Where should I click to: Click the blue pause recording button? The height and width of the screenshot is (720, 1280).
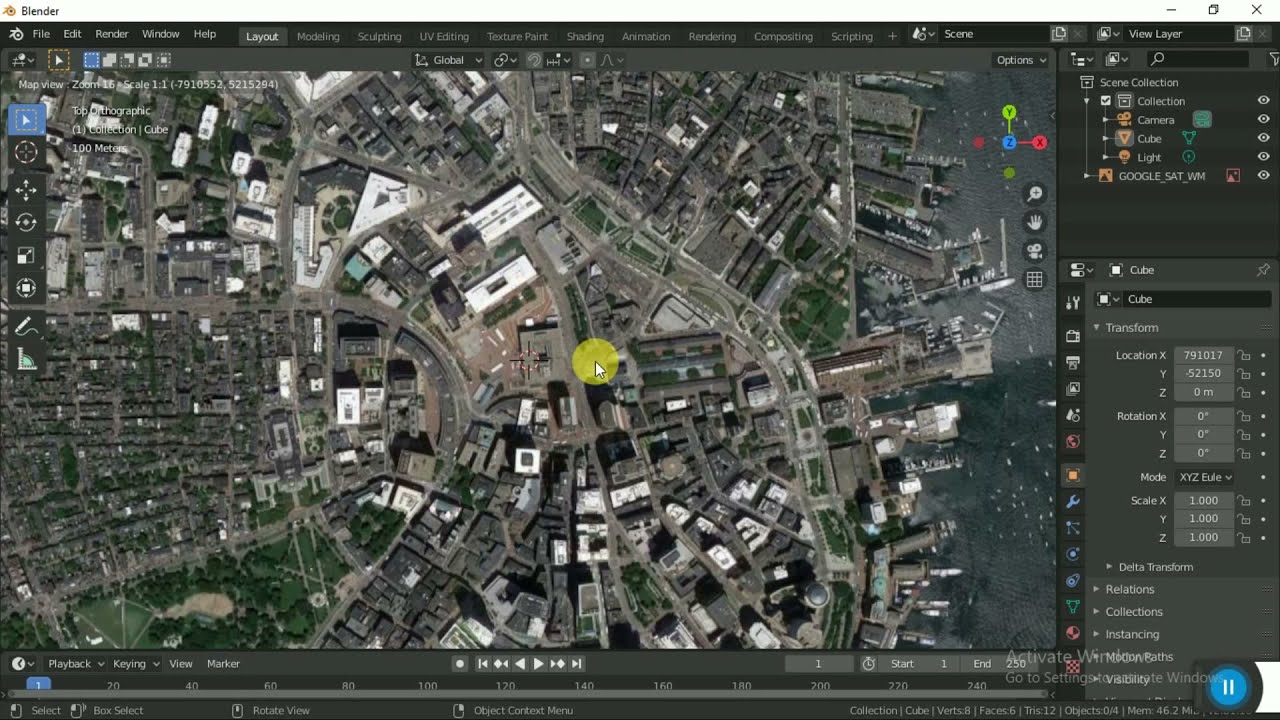coord(1227,687)
